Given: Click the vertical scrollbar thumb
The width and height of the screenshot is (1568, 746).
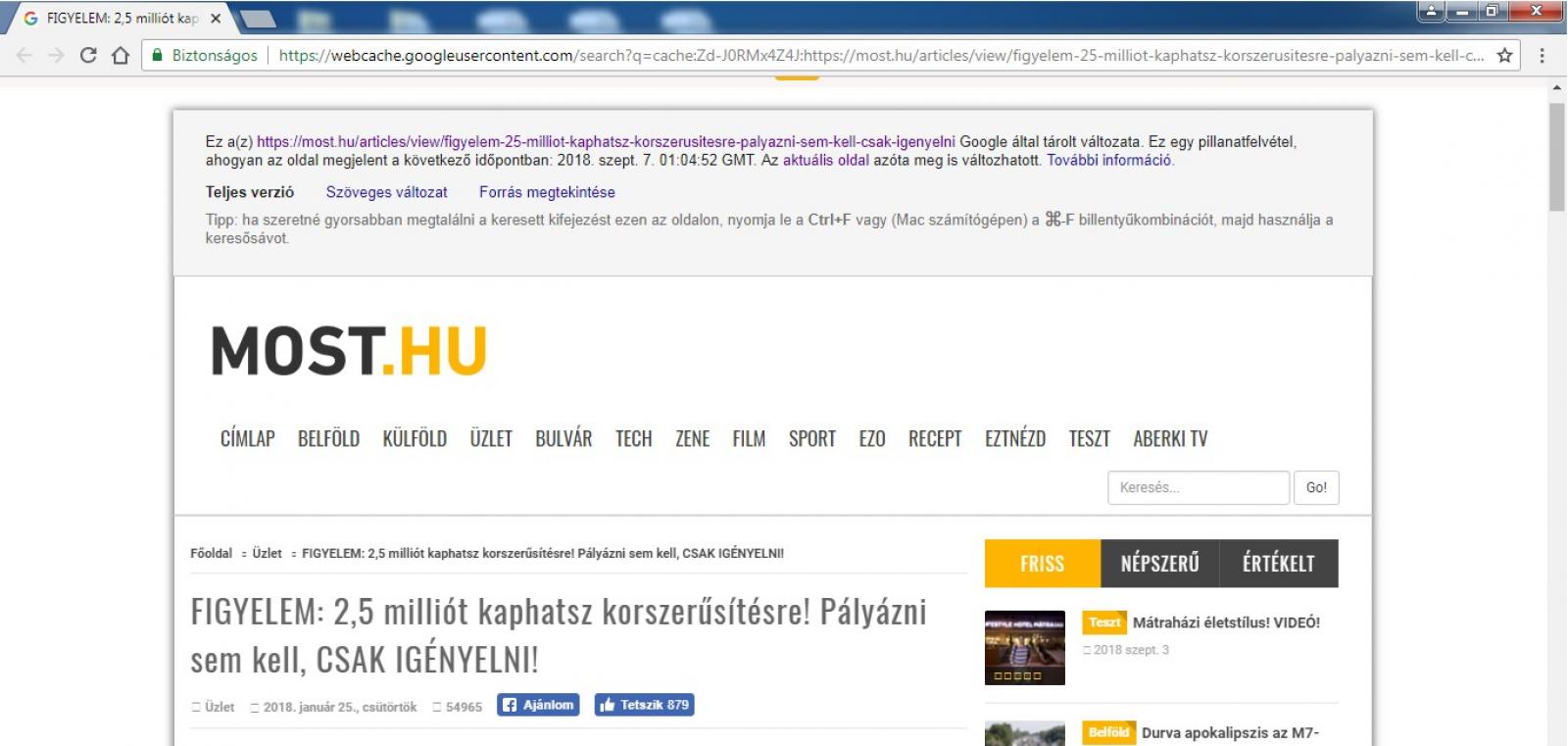Looking at the screenshot, I should [1557, 156].
